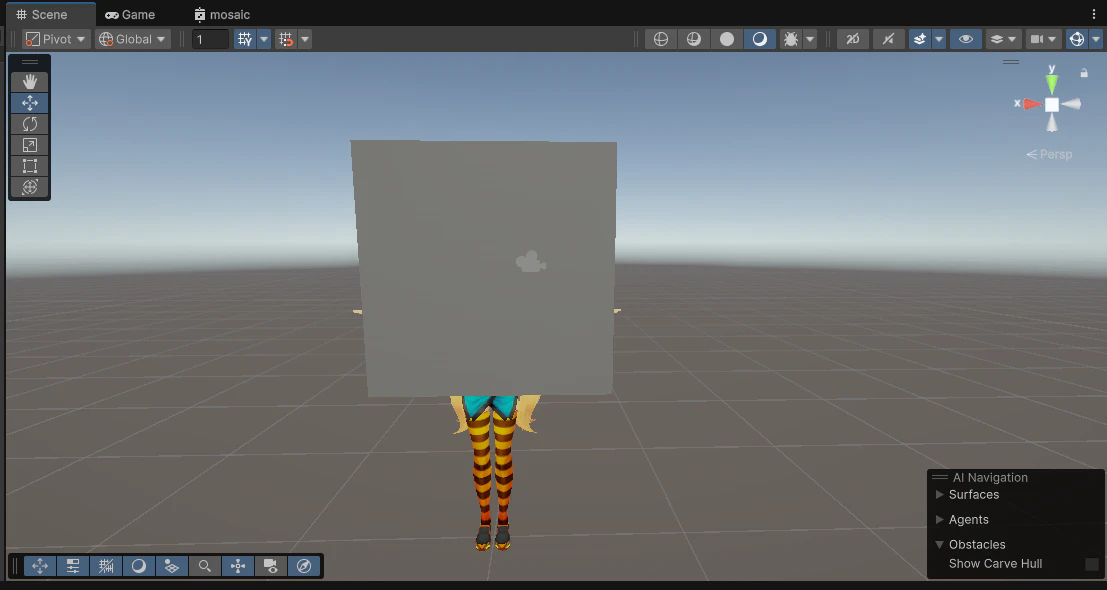
Task: Select the Move tool in the Tools overlay
Action: [x=30, y=103]
